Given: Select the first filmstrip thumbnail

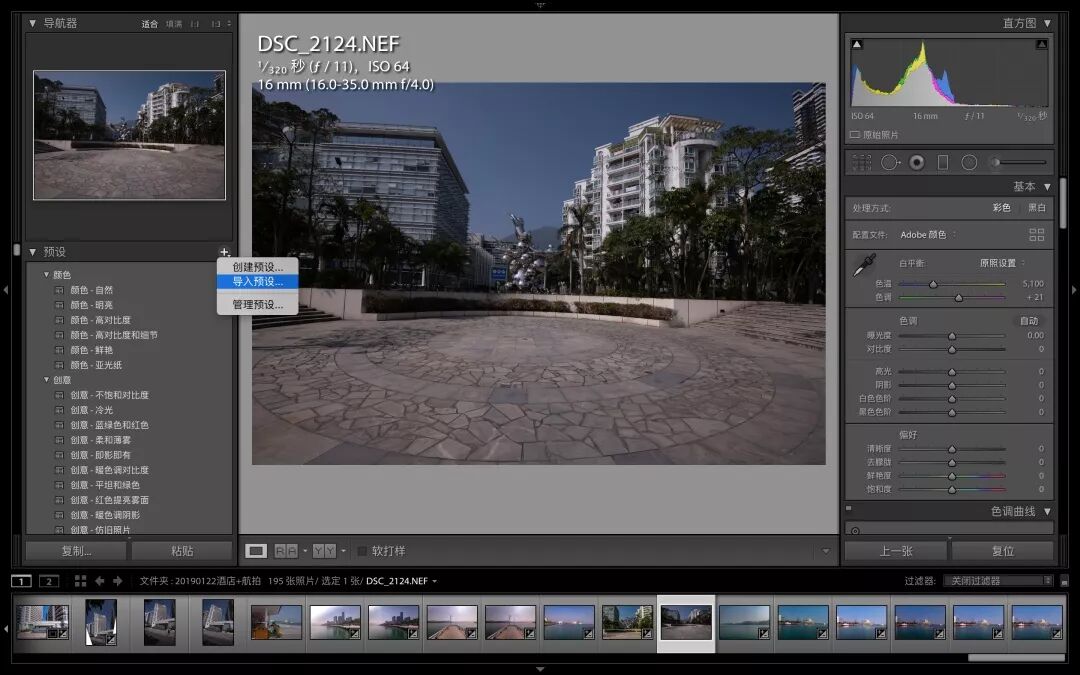Looking at the screenshot, I should (42, 622).
